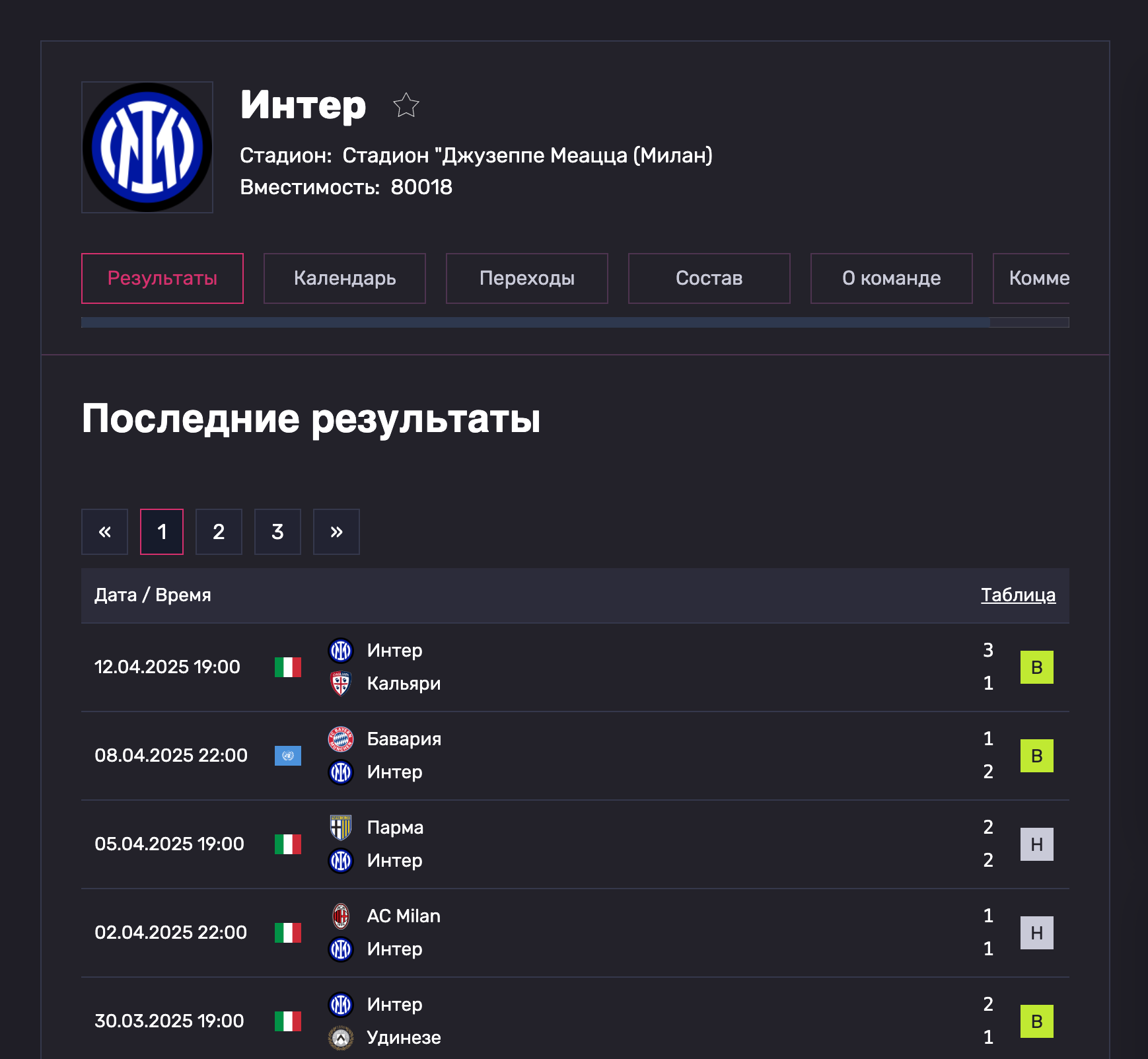This screenshot has height=1059, width=1148.
Task: Open the Календарь tab
Action: (x=344, y=278)
